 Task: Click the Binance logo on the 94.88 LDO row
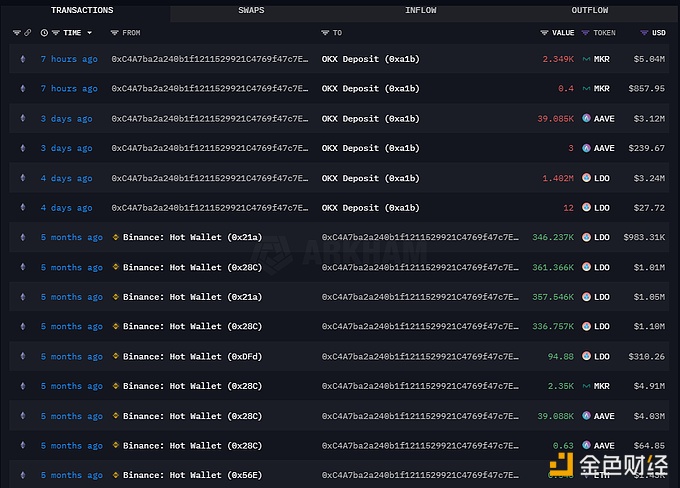click(x=116, y=357)
